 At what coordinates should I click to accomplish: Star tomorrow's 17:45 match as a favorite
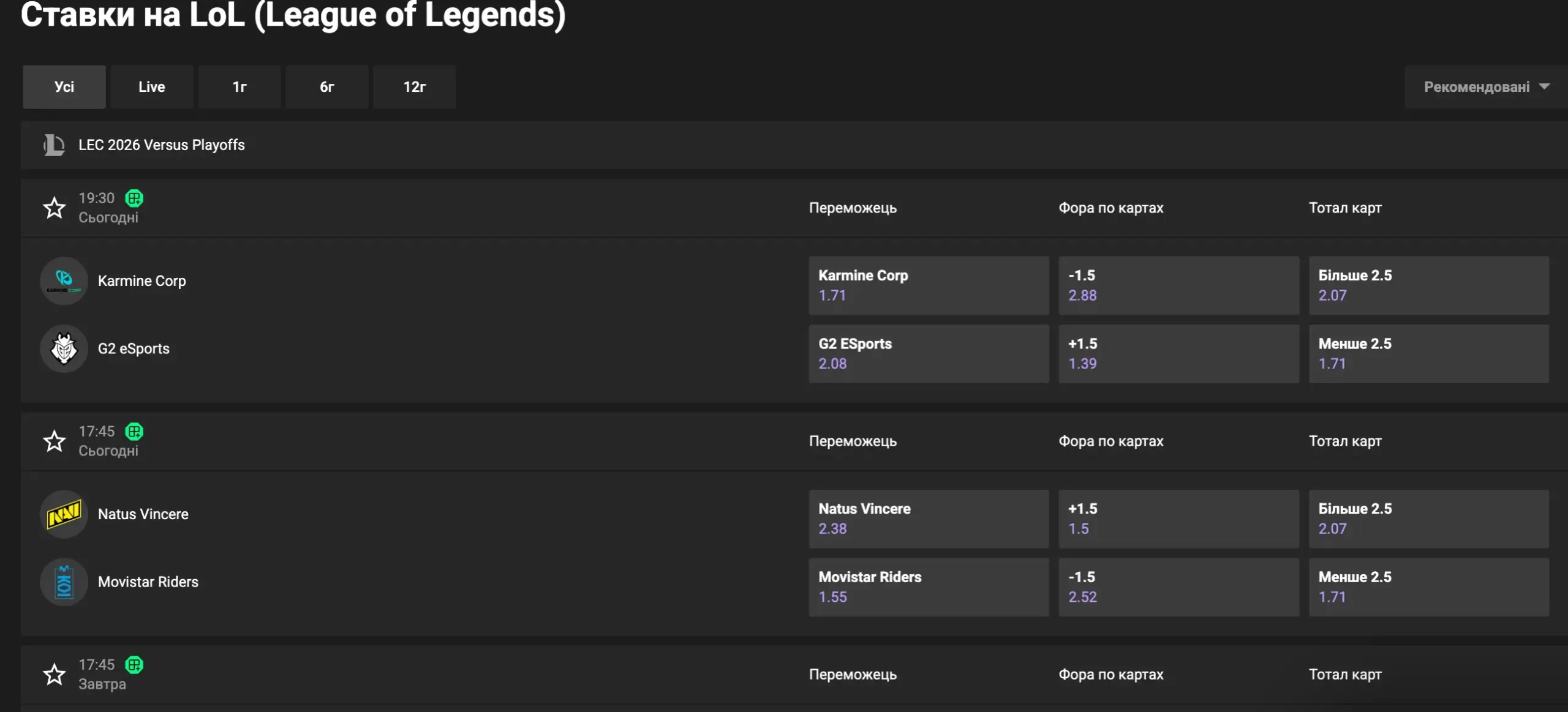54,675
